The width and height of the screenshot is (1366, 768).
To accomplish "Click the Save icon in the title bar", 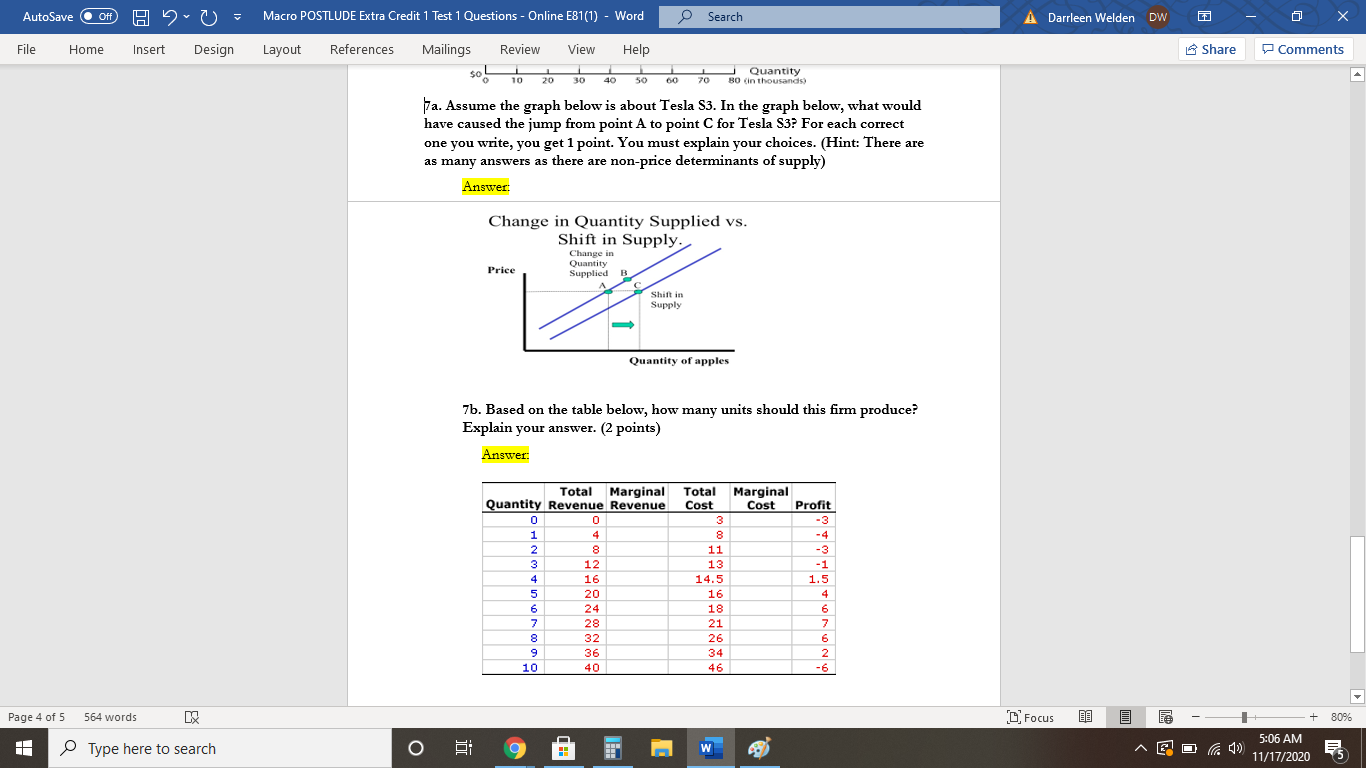I will (x=142, y=17).
